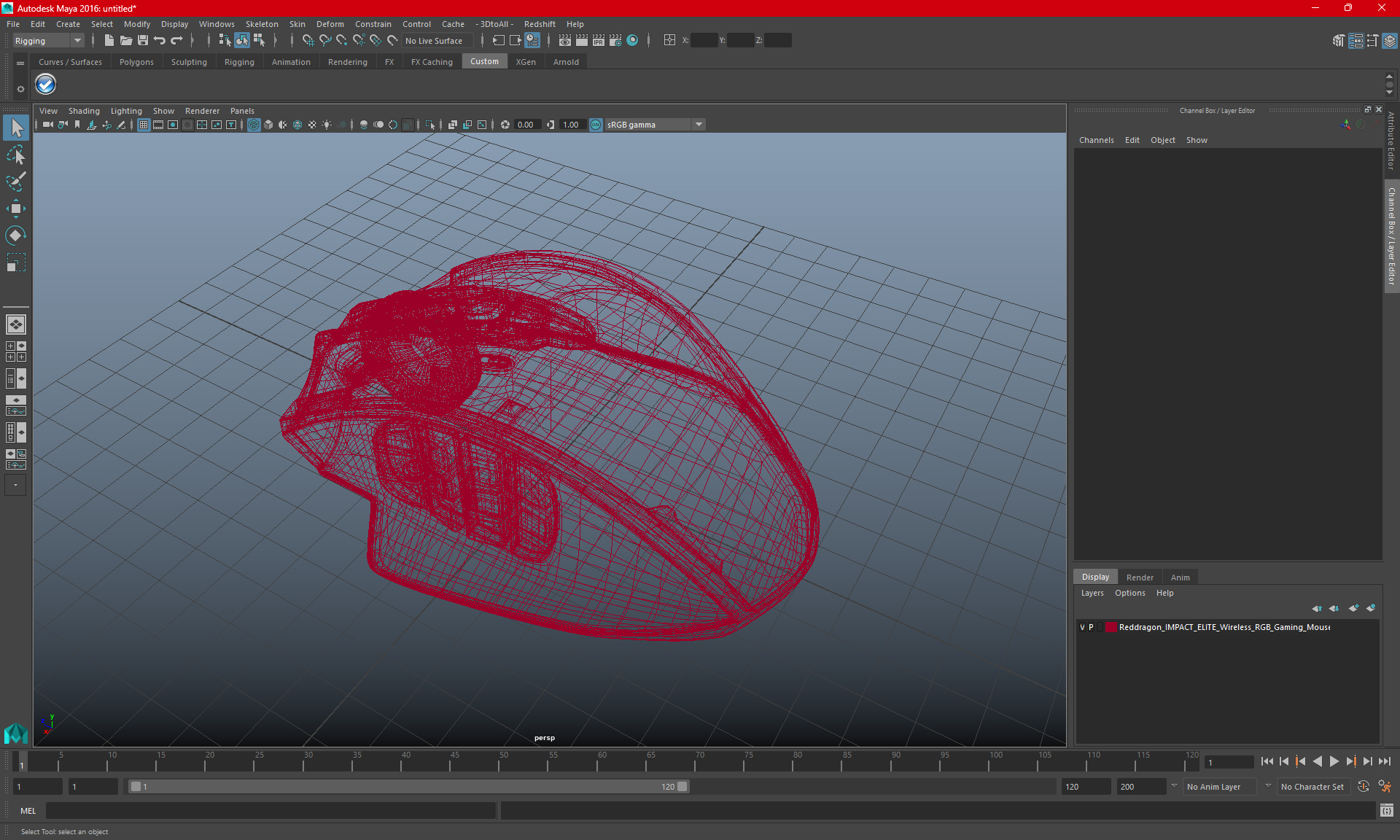Open Render settings clapperboard icon
Image resolution: width=1400 pixels, height=840 pixels.
pos(615,41)
